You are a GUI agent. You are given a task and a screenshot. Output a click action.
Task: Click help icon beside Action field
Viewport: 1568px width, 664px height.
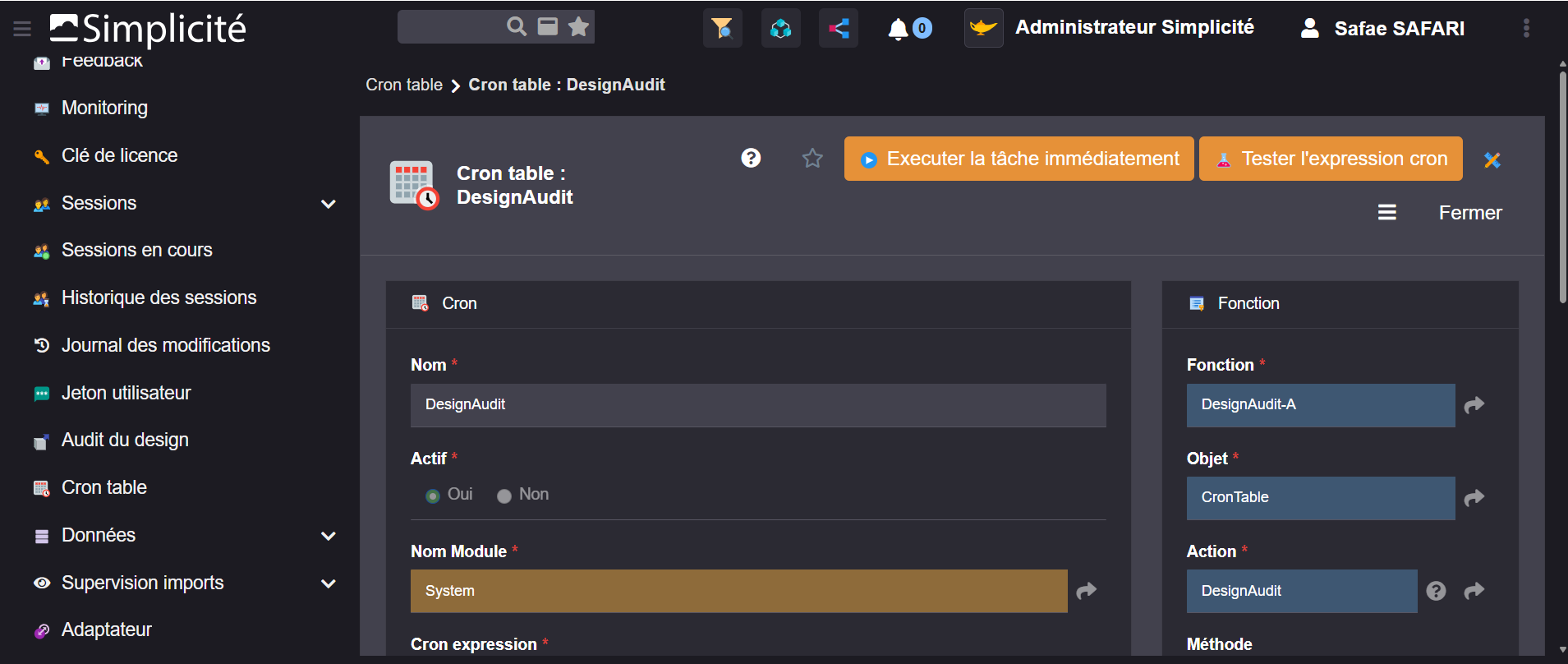point(1436,591)
